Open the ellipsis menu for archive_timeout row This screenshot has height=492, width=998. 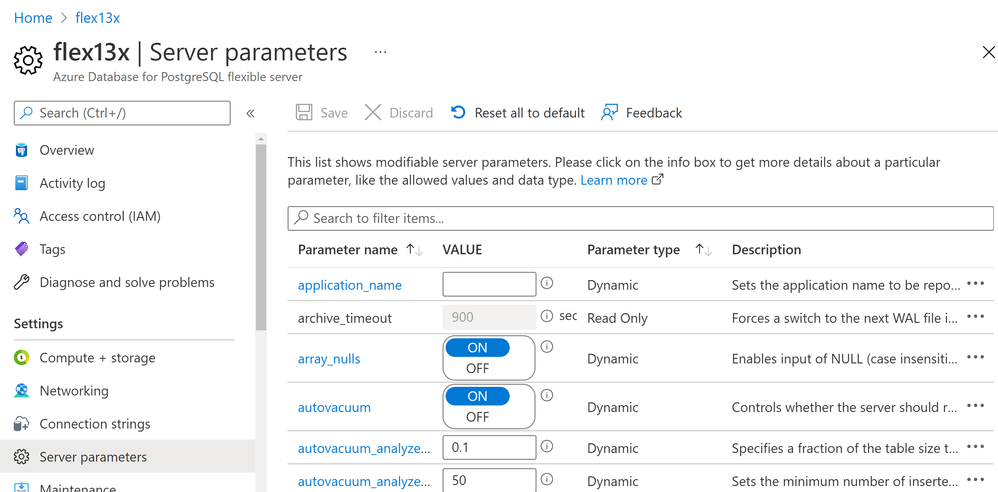pyautogui.click(x=976, y=316)
